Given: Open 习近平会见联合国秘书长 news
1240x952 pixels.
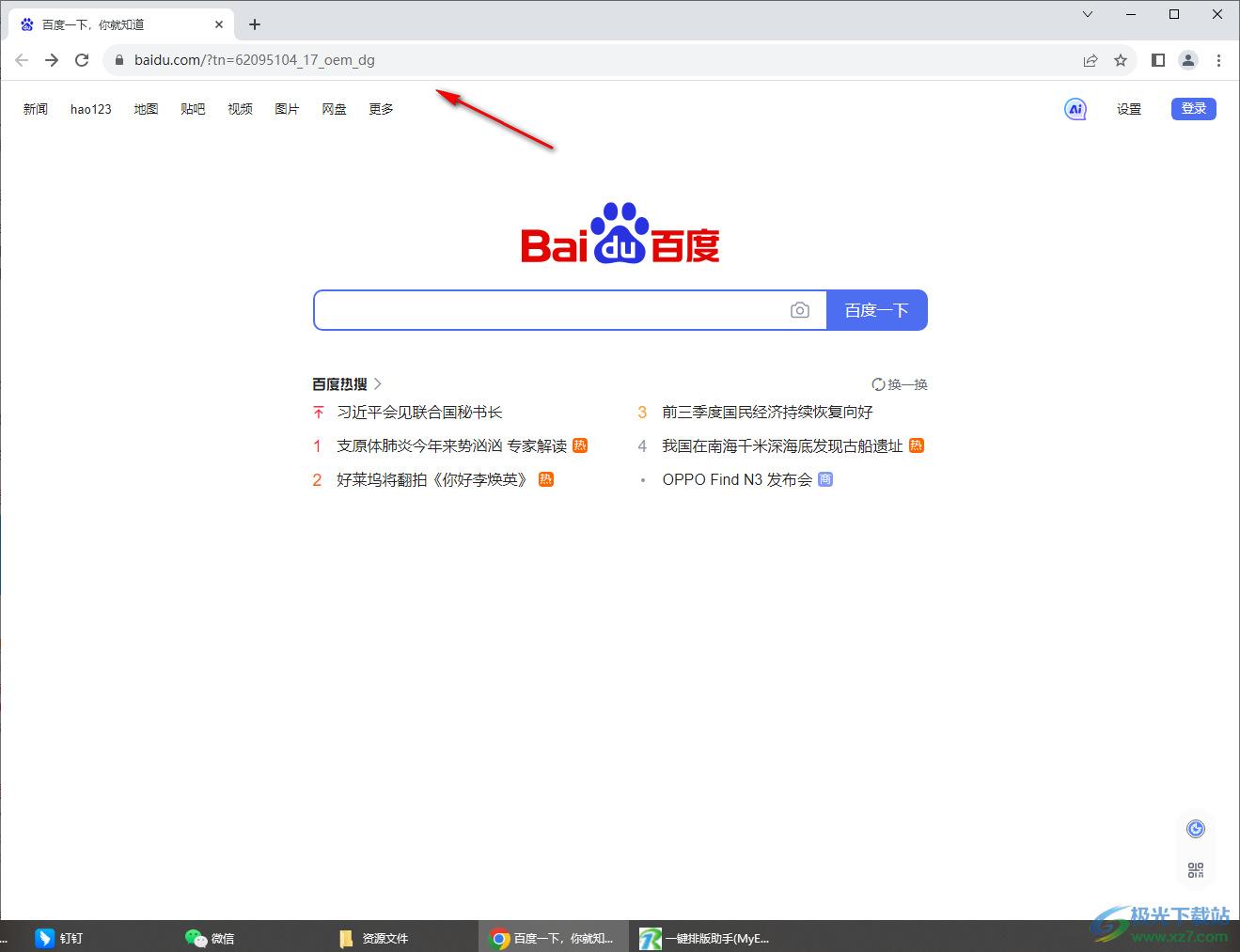Looking at the screenshot, I should (x=419, y=413).
